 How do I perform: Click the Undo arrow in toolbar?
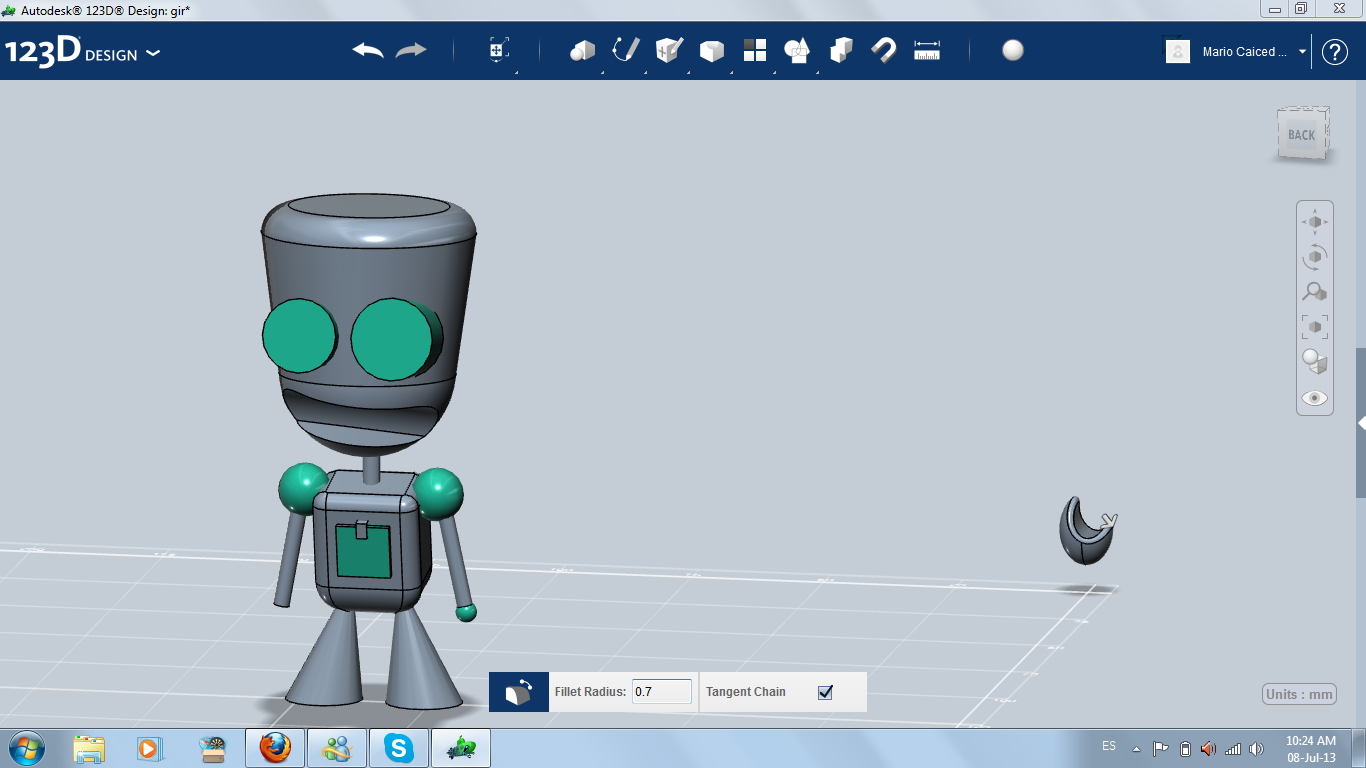[368, 50]
